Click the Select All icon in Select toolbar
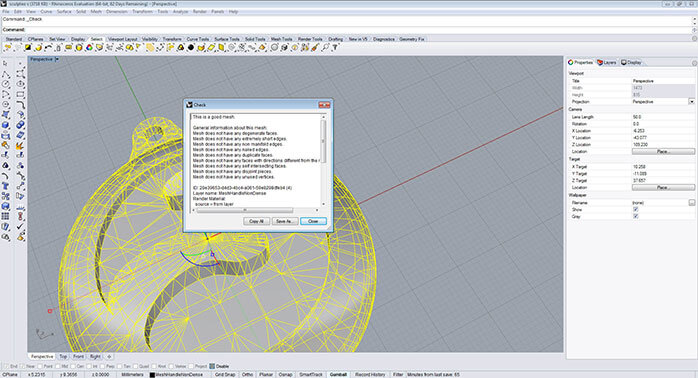This screenshot has width=698, height=378. (x=8, y=47)
